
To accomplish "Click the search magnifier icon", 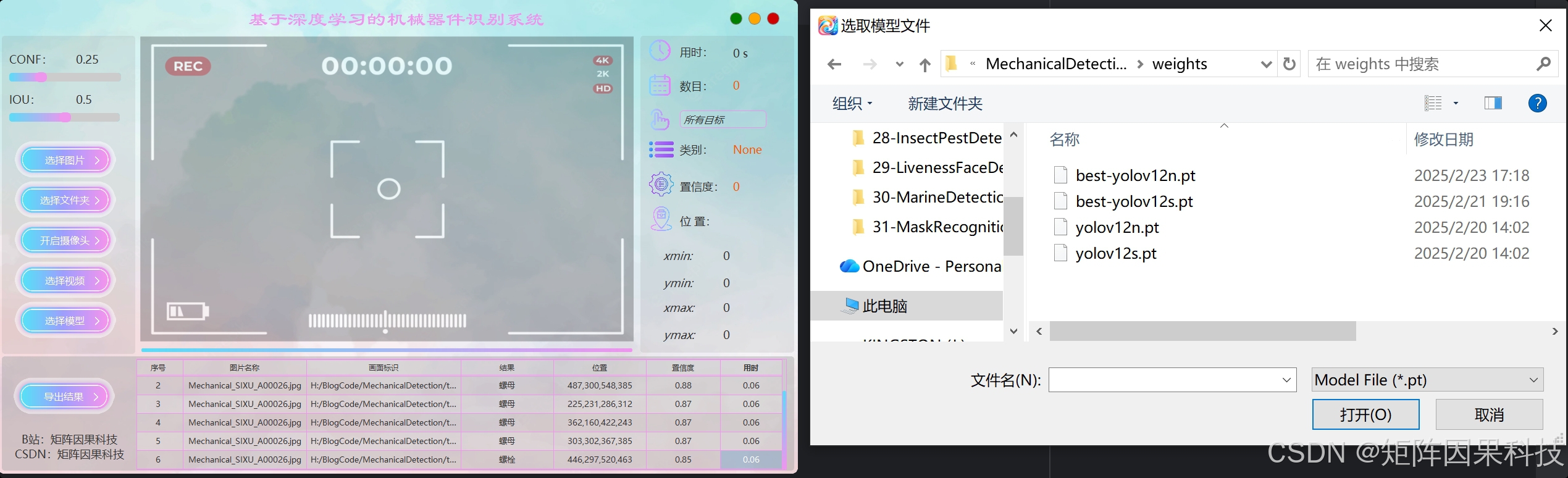I will (x=1543, y=64).
